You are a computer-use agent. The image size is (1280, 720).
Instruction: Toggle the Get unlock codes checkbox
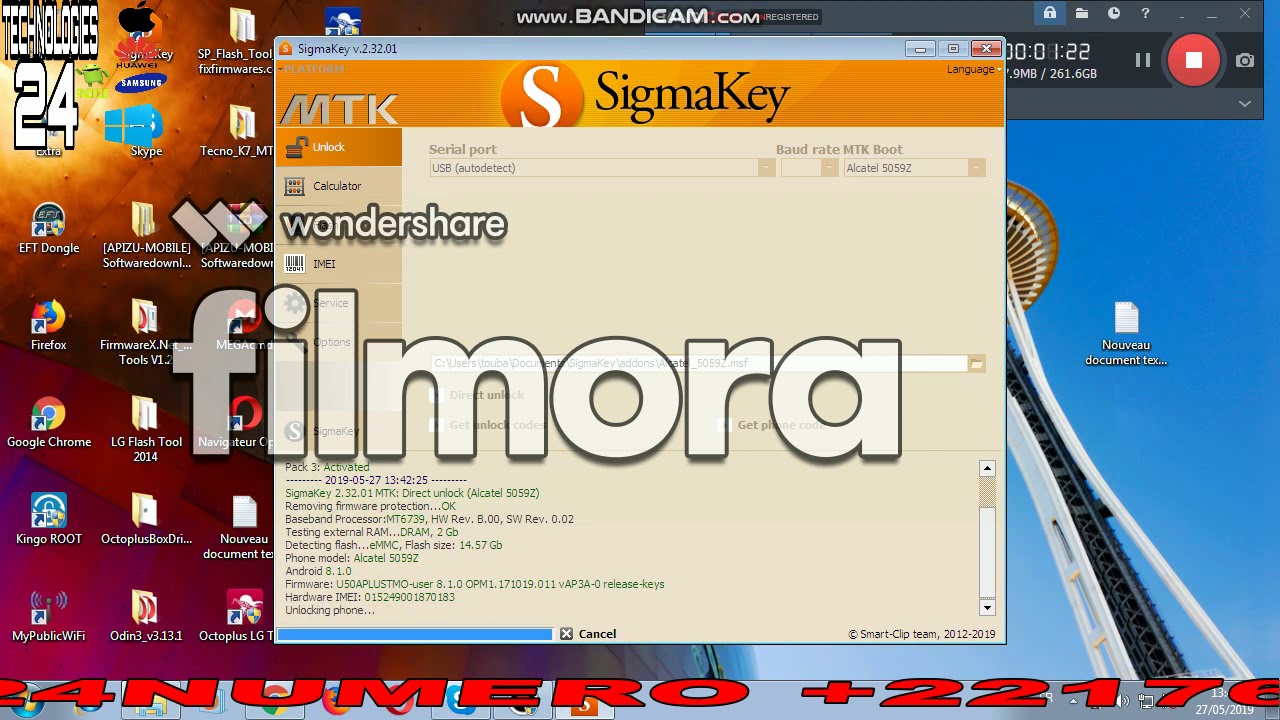436,425
